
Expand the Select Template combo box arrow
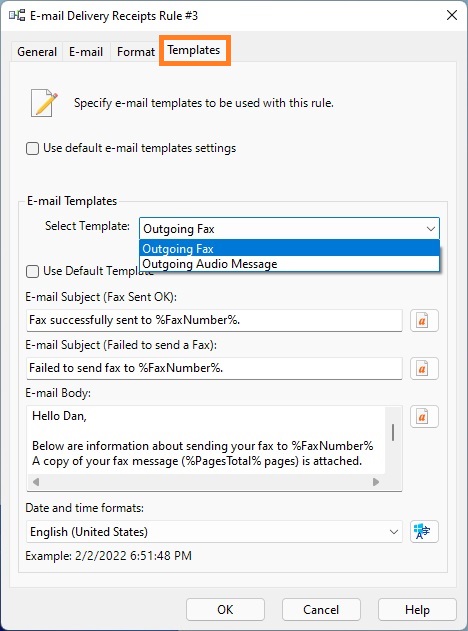pos(431,229)
